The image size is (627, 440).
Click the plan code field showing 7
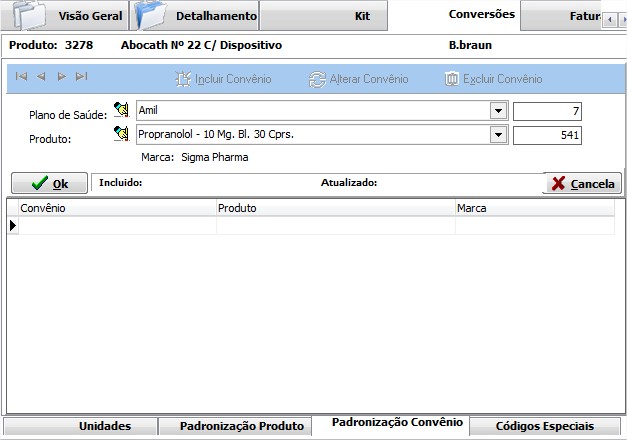point(547,111)
